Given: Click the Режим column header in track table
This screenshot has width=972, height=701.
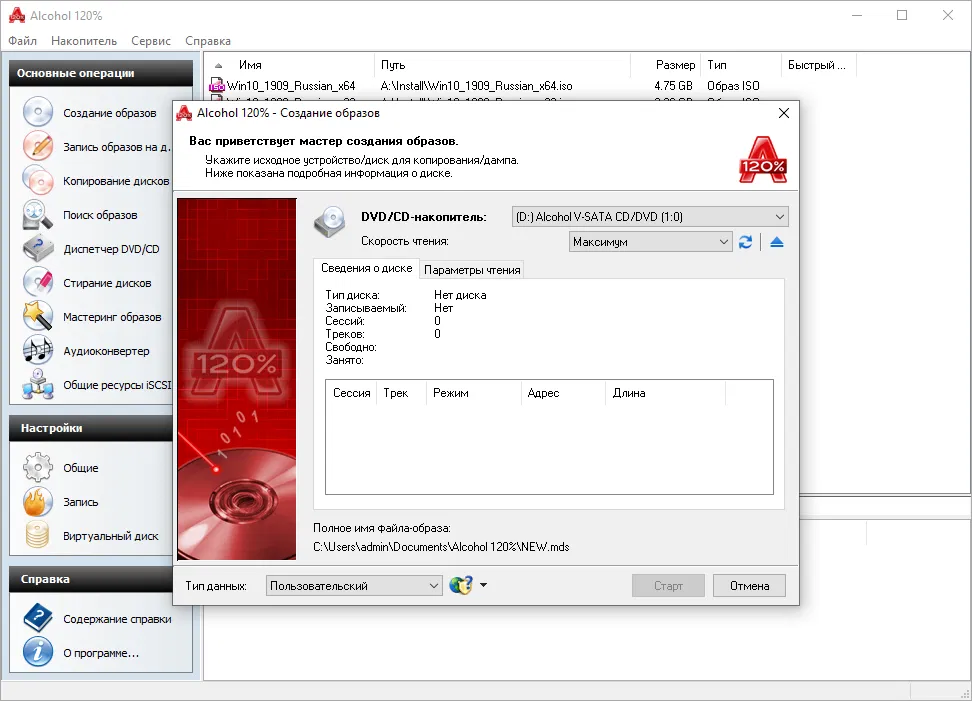Looking at the screenshot, I should [473, 393].
